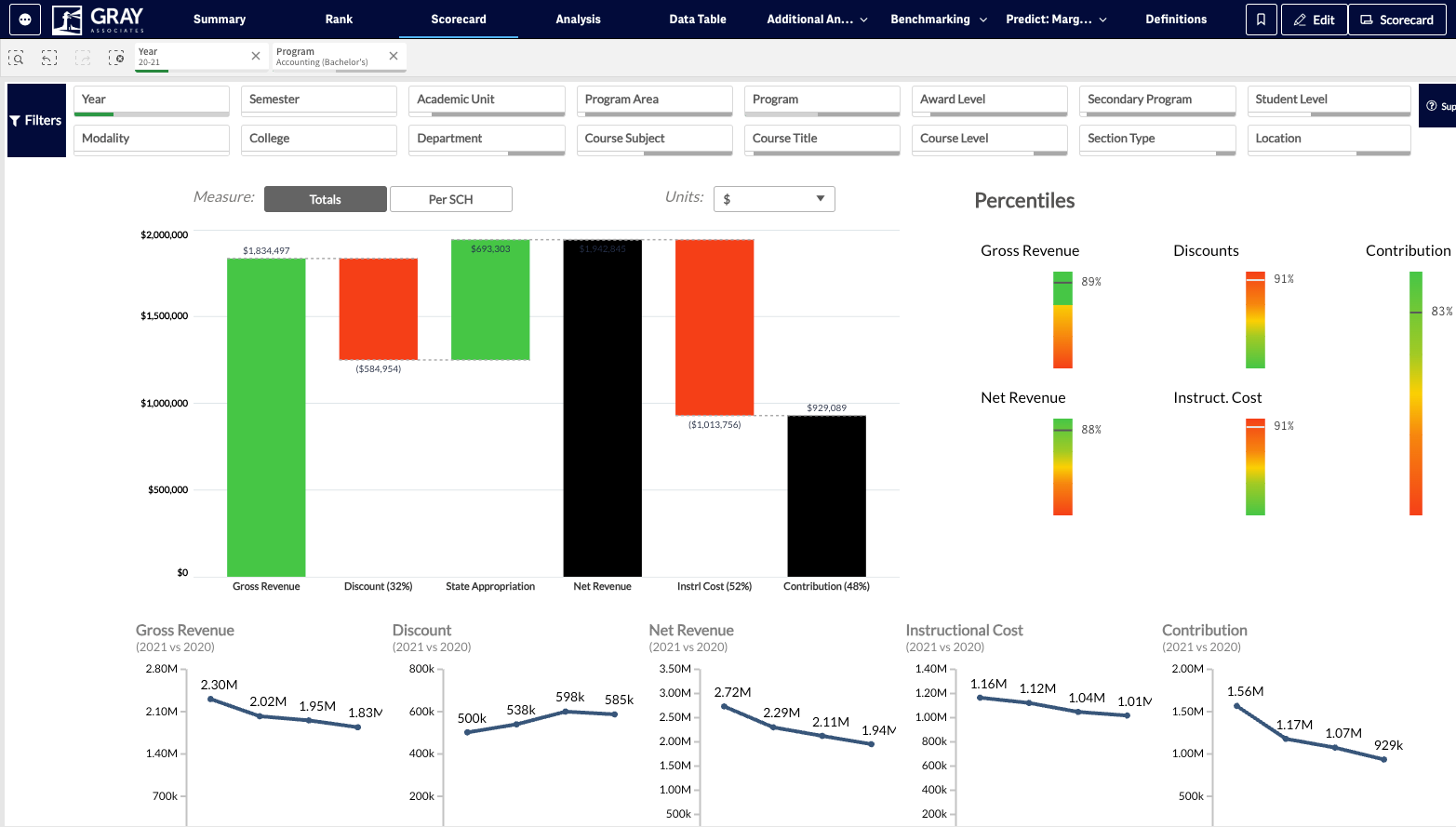Open the Definitions tab
1456x827 pixels.
click(x=1176, y=19)
